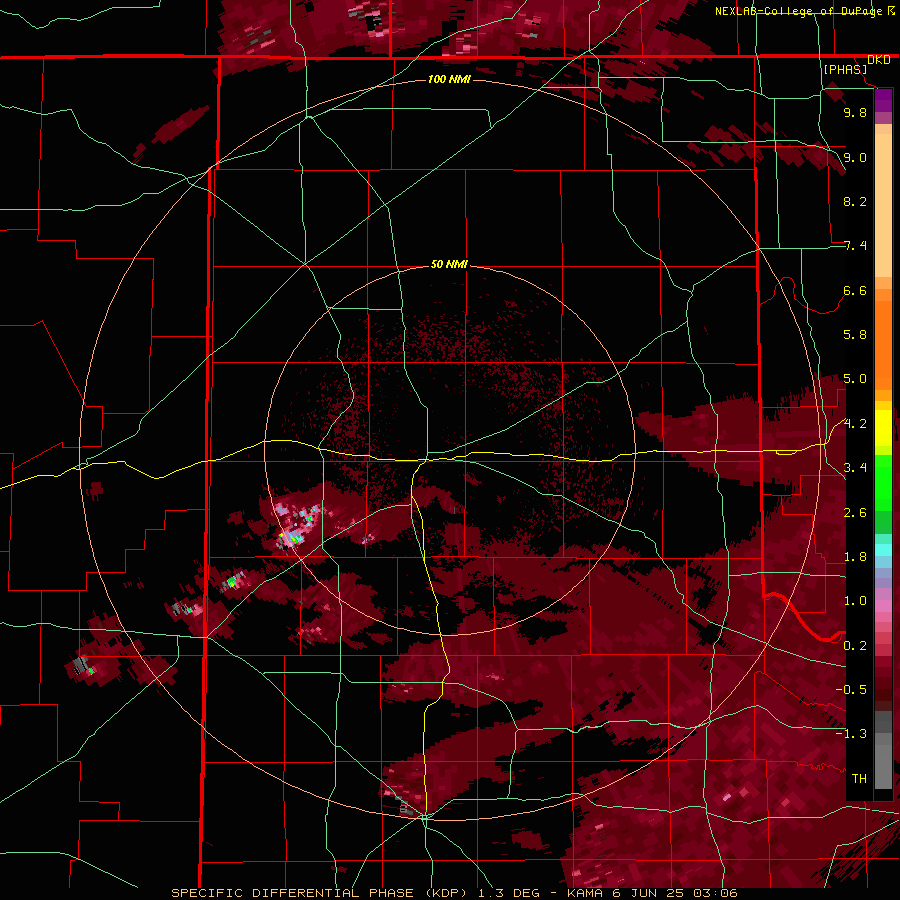Click the 1.8 scale value
Image resolution: width=900 pixels, height=900 pixels.
click(855, 557)
